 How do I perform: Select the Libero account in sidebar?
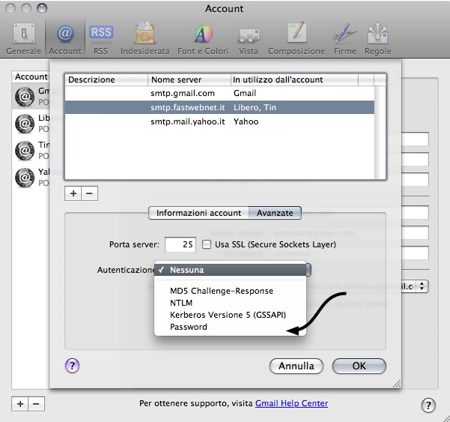pyautogui.click(x=31, y=123)
